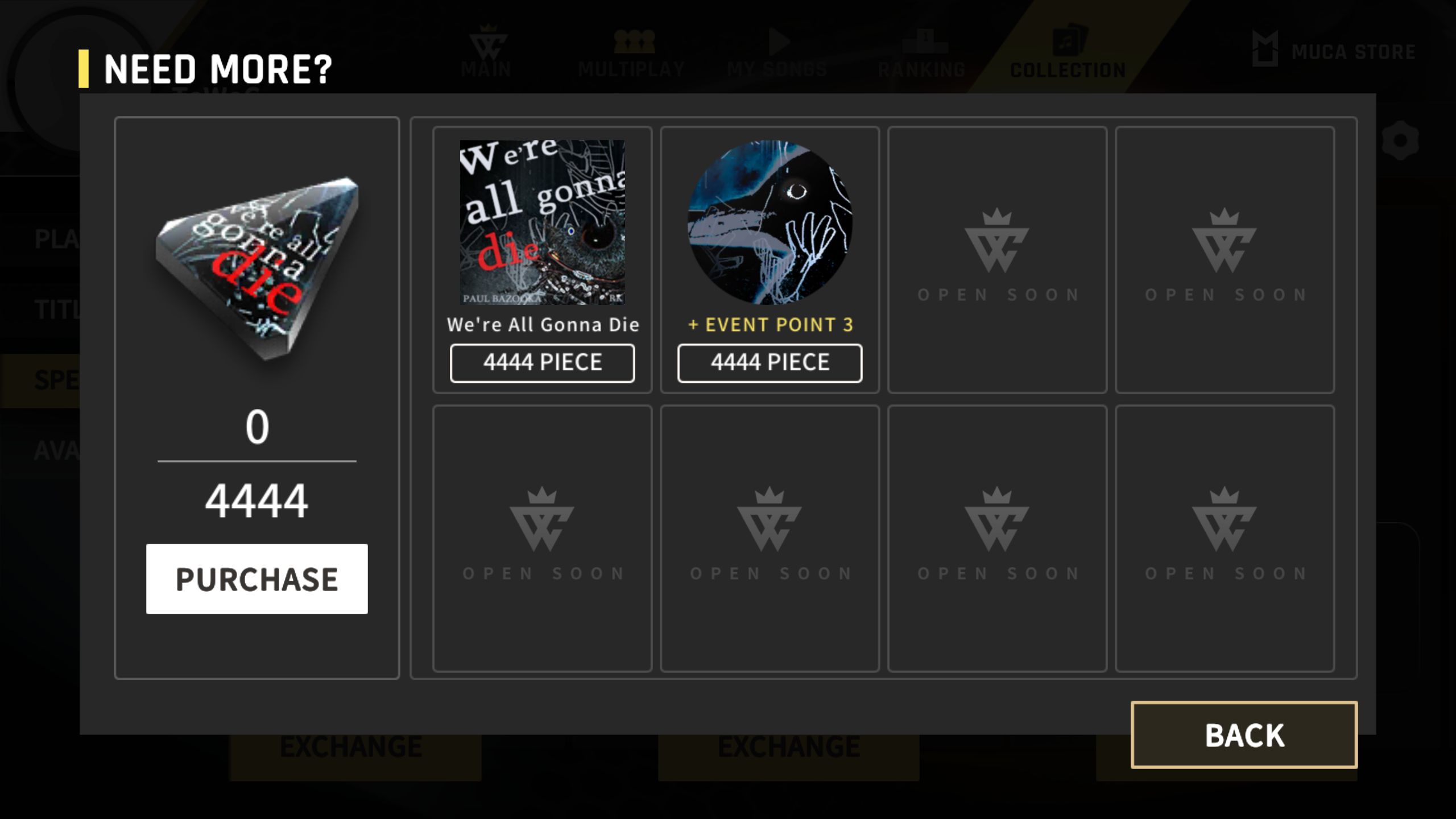The height and width of the screenshot is (819, 1456).
Task: Select the Event Point 3 circular artwork
Action: point(770,222)
